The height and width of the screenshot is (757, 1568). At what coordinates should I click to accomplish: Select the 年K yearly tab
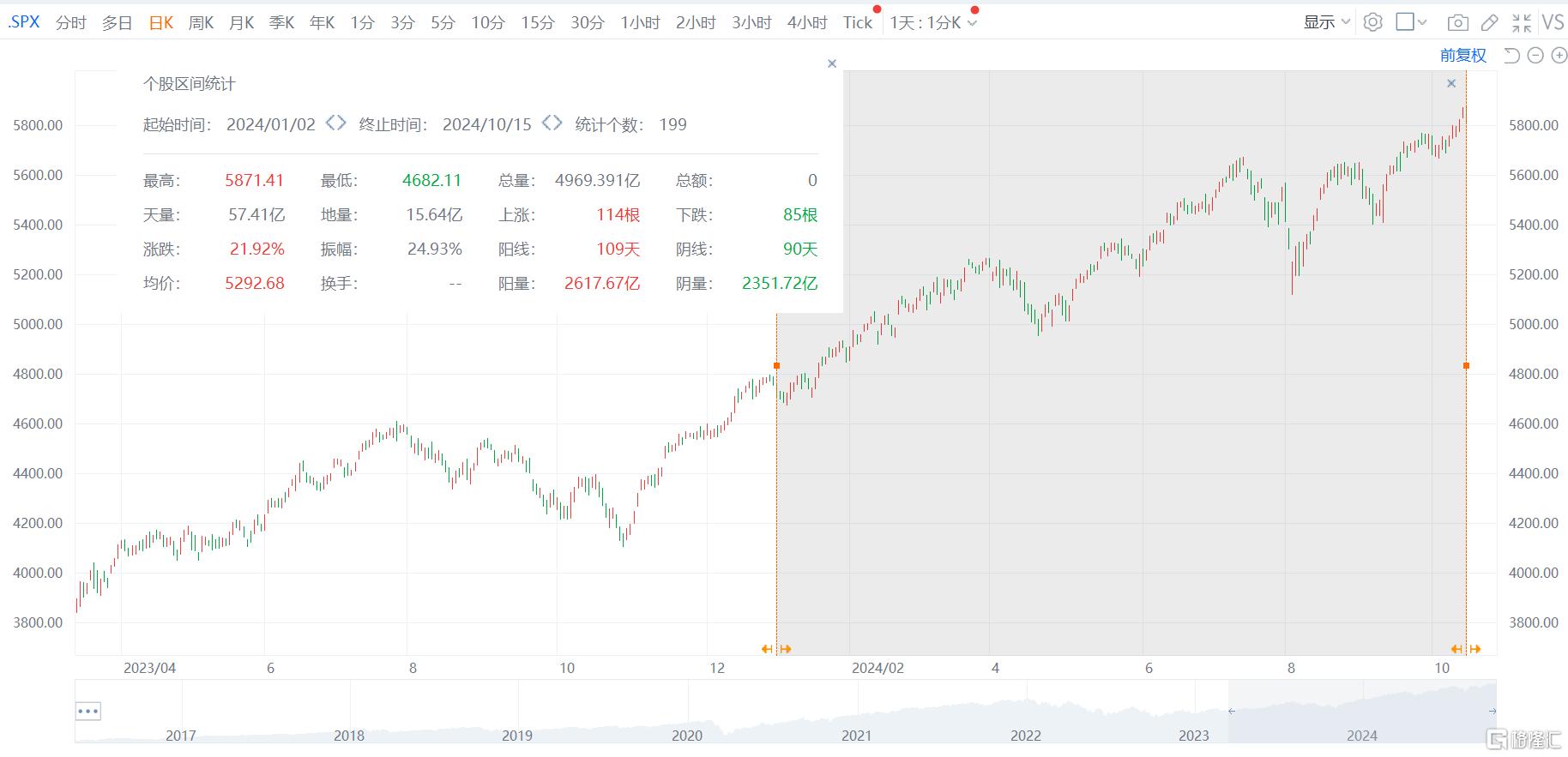click(323, 23)
